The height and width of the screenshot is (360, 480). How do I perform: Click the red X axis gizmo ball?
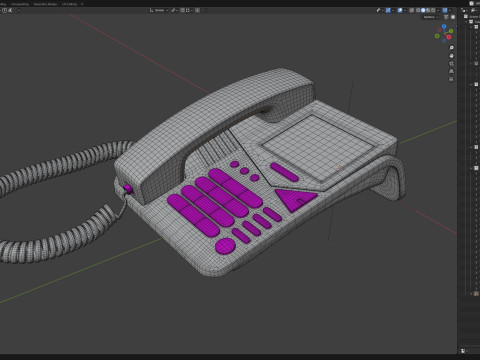pyautogui.click(x=449, y=37)
